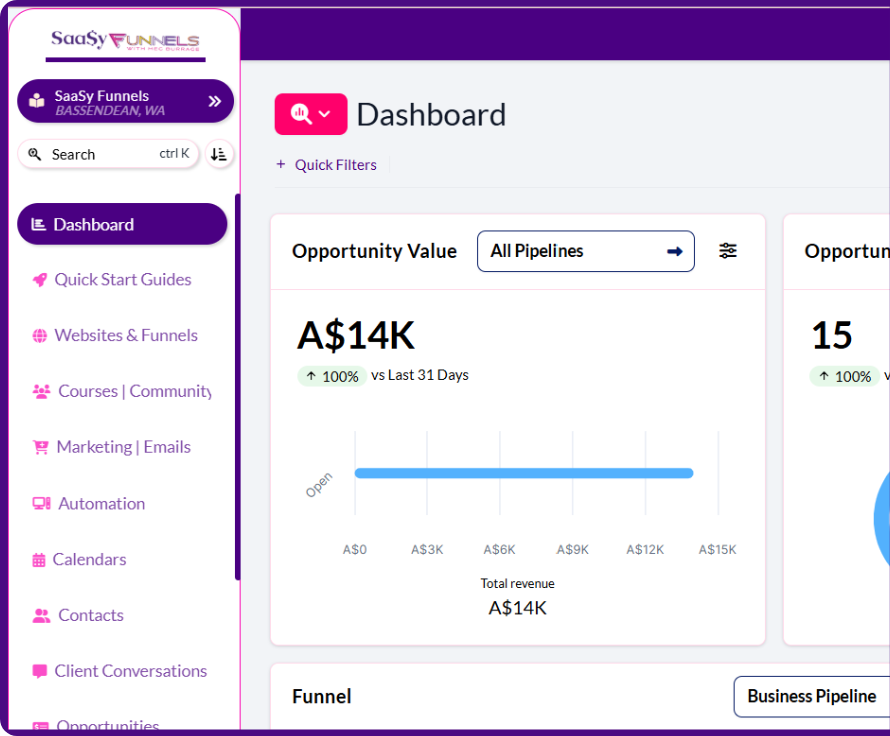Open the Business Pipeline dropdown
Screen dimensions: 890x736
point(811,696)
